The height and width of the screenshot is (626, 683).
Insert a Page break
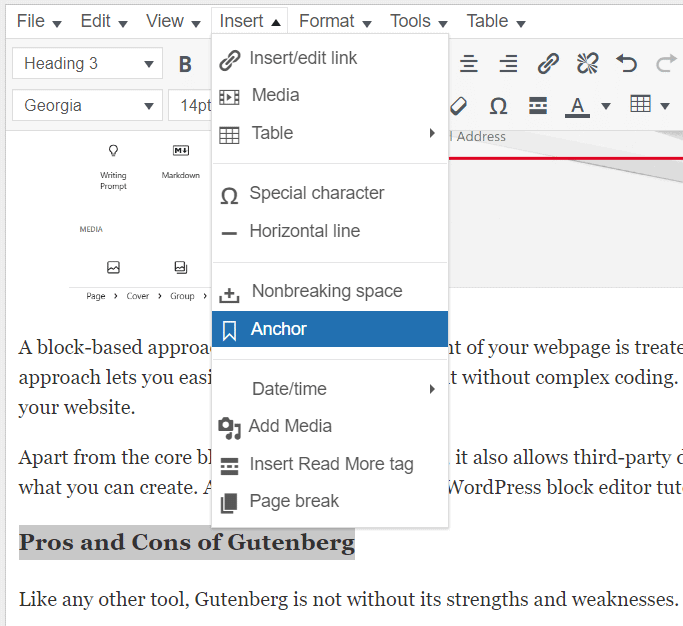click(x=330, y=501)
